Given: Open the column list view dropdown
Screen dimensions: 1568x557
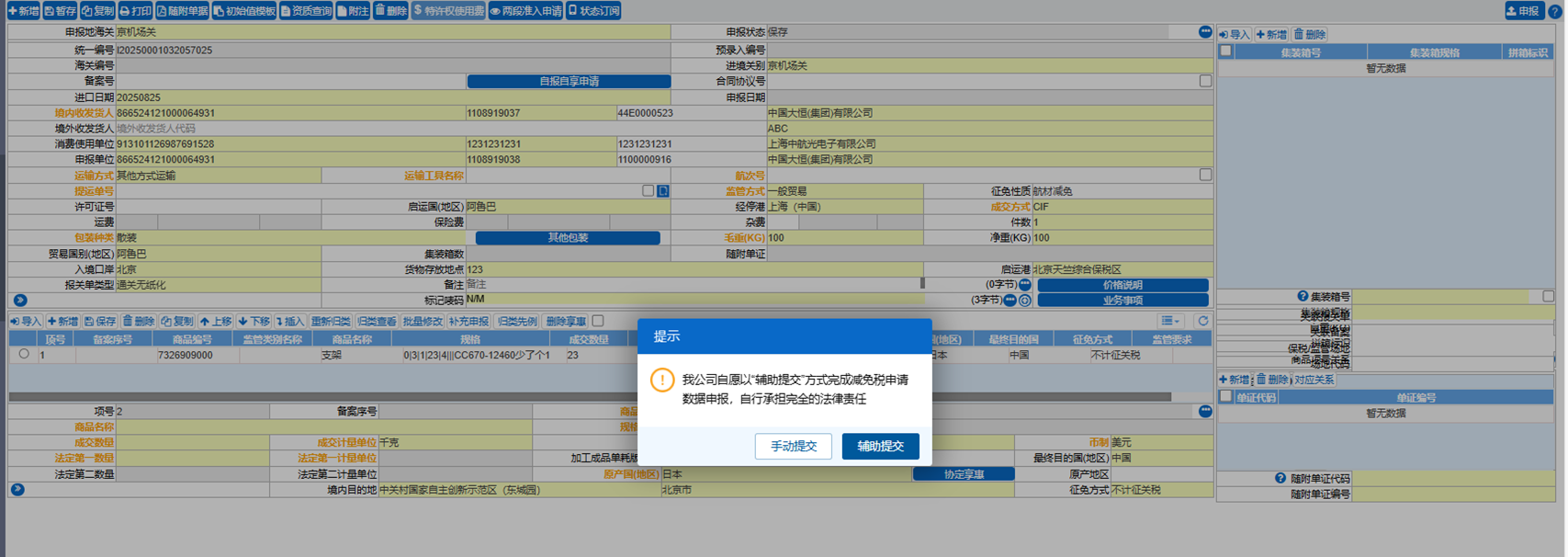Looking at the screenshot, I should [x=1170, y=321].
